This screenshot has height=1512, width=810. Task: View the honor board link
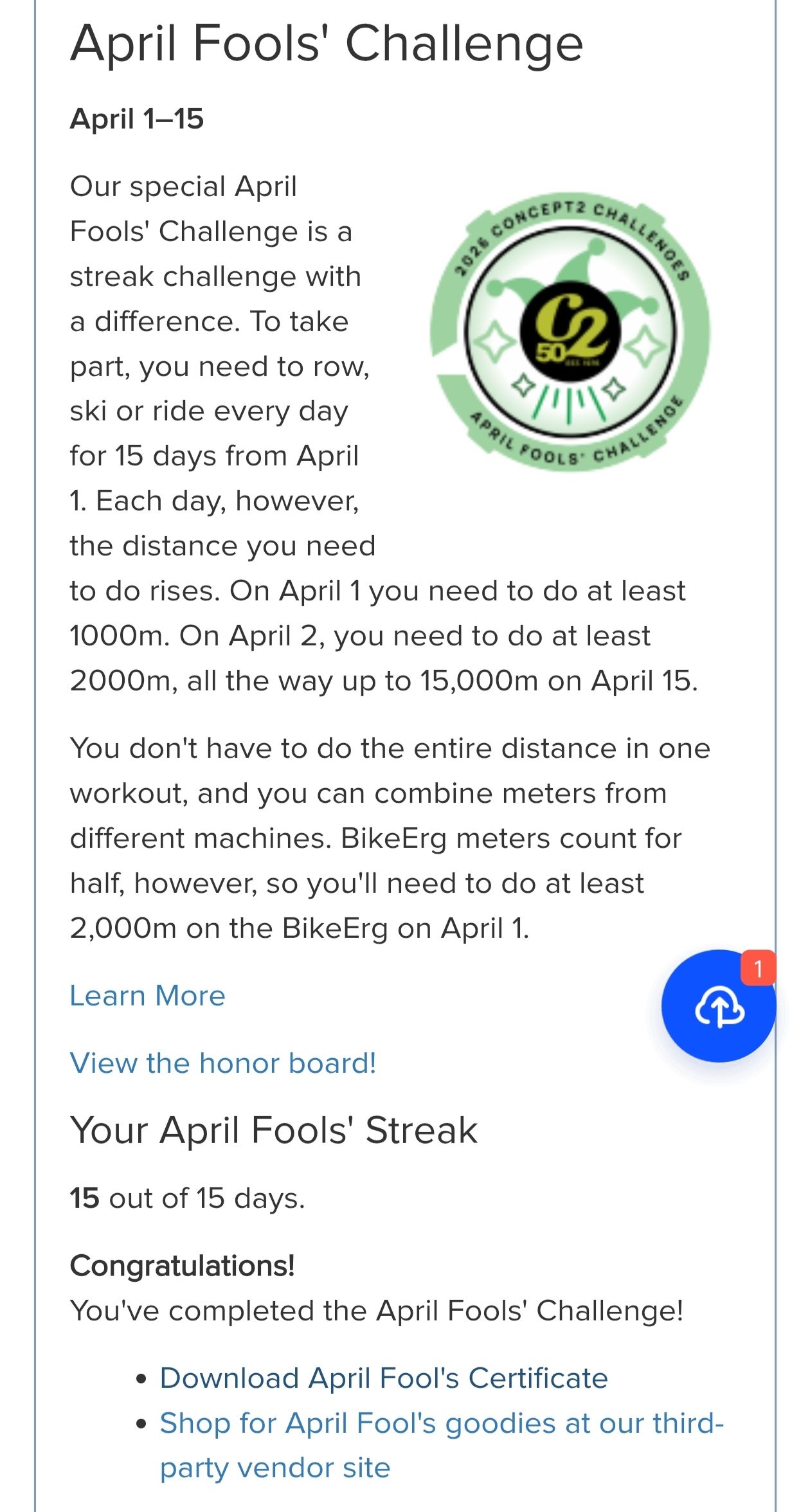point(222,1063)
